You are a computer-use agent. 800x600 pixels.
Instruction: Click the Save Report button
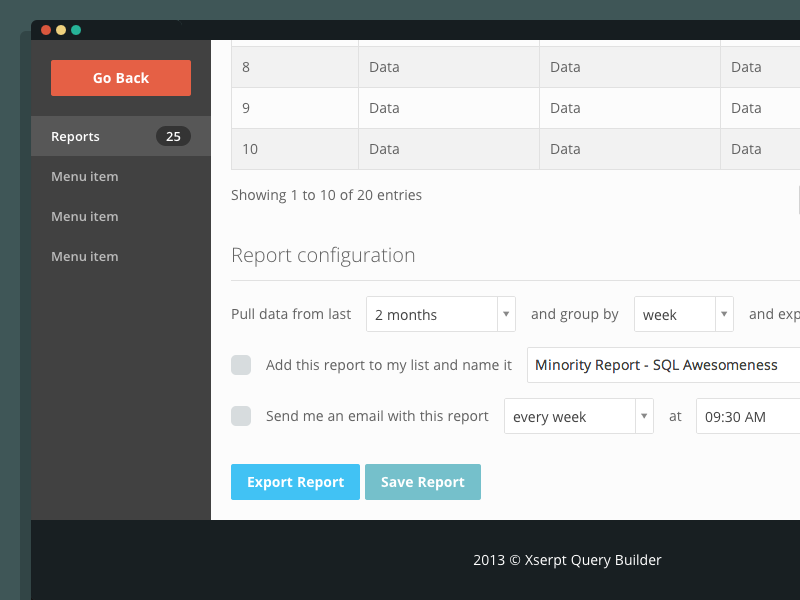click(423, 482)
